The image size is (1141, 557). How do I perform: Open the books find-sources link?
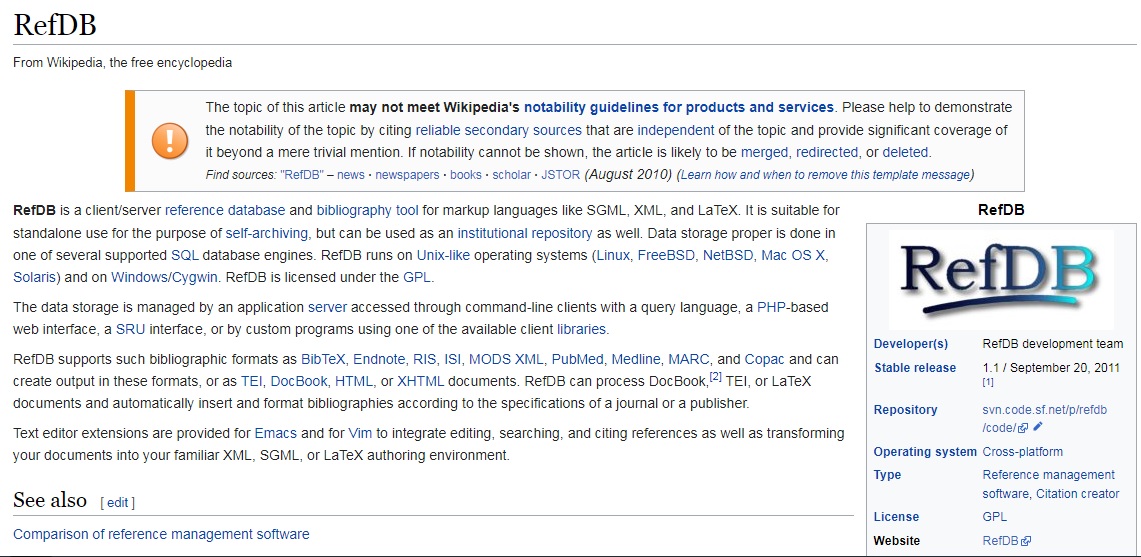point(466,175)
